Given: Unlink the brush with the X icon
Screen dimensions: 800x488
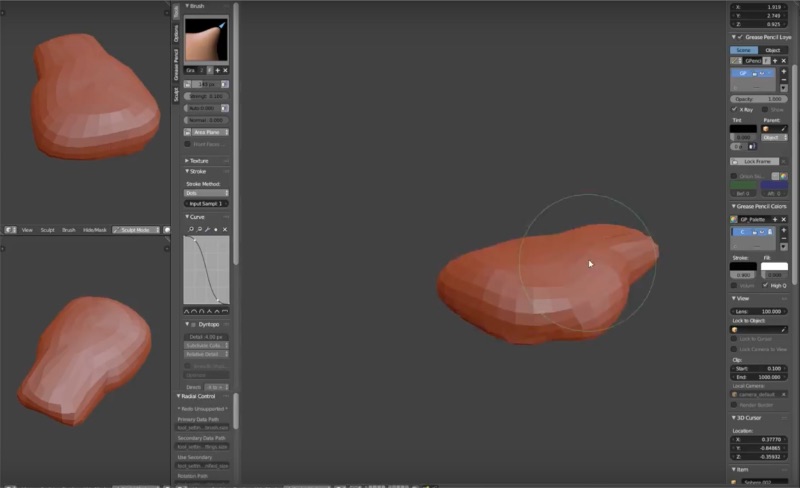Looking at the screenshot, I should pyautogui.click(x=225, y=70).
